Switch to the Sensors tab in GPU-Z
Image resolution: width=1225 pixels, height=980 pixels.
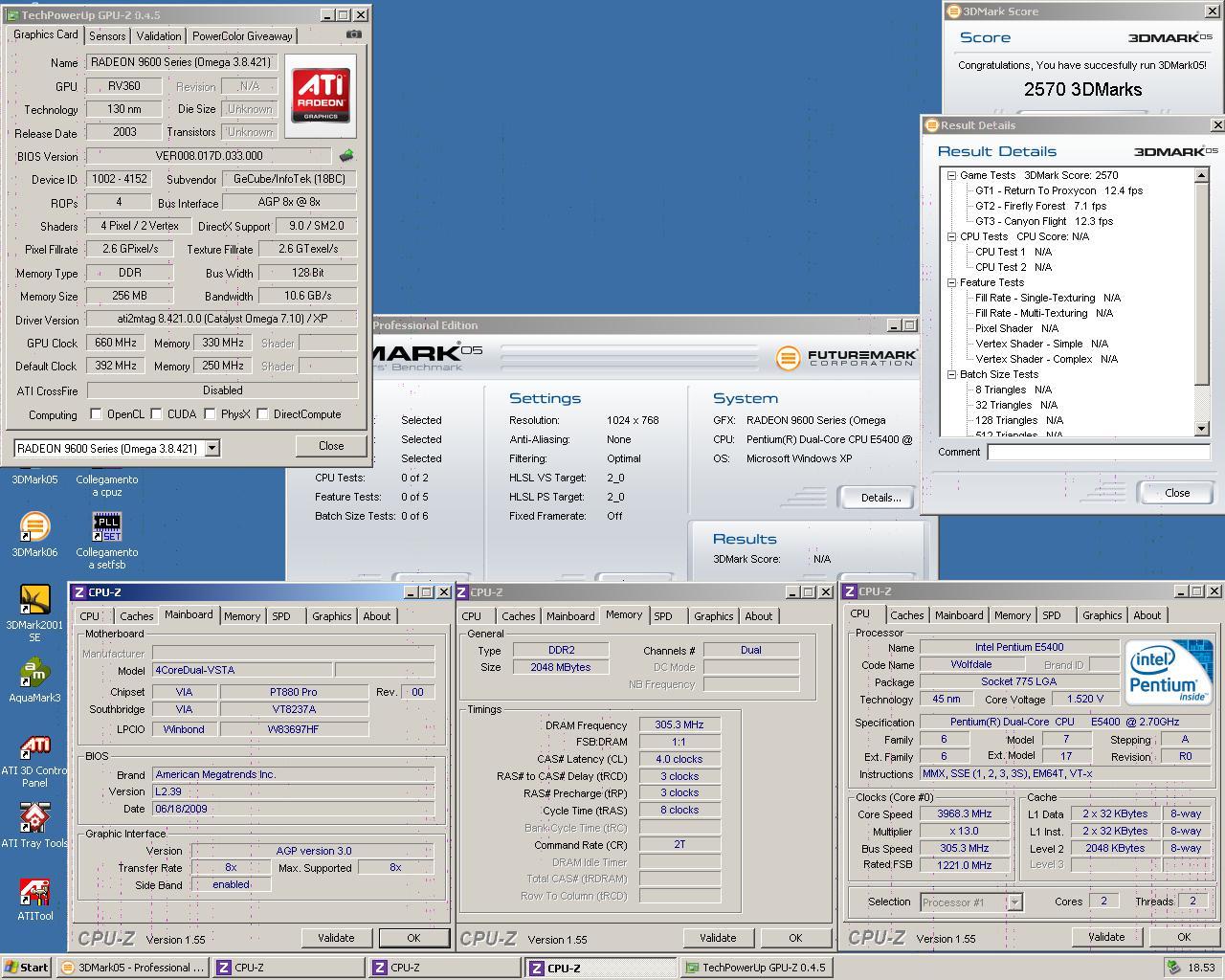(x=107, y=35)
